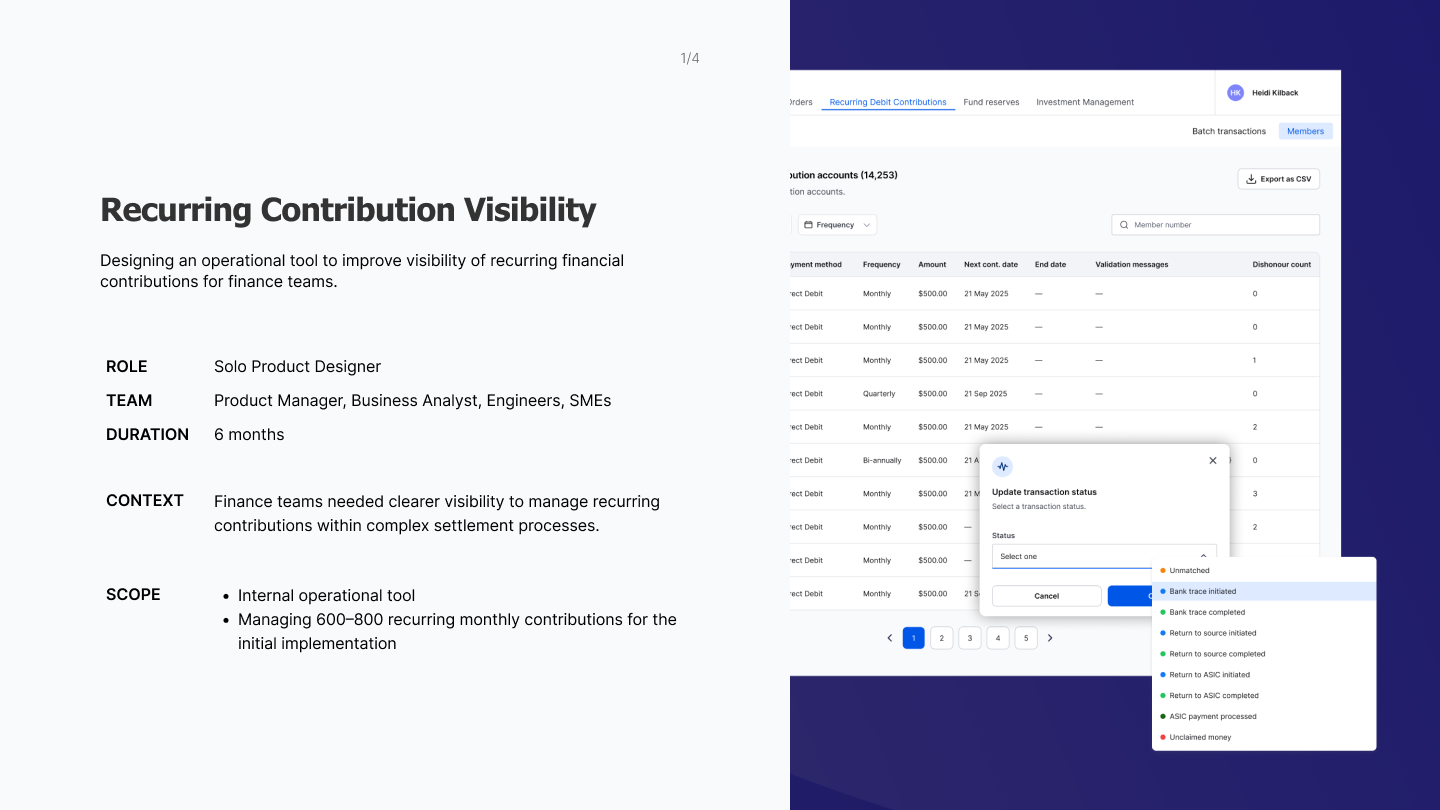1440x810 pixels.
Task: Select Return to ASIC completed
Action: (1264, 696)
